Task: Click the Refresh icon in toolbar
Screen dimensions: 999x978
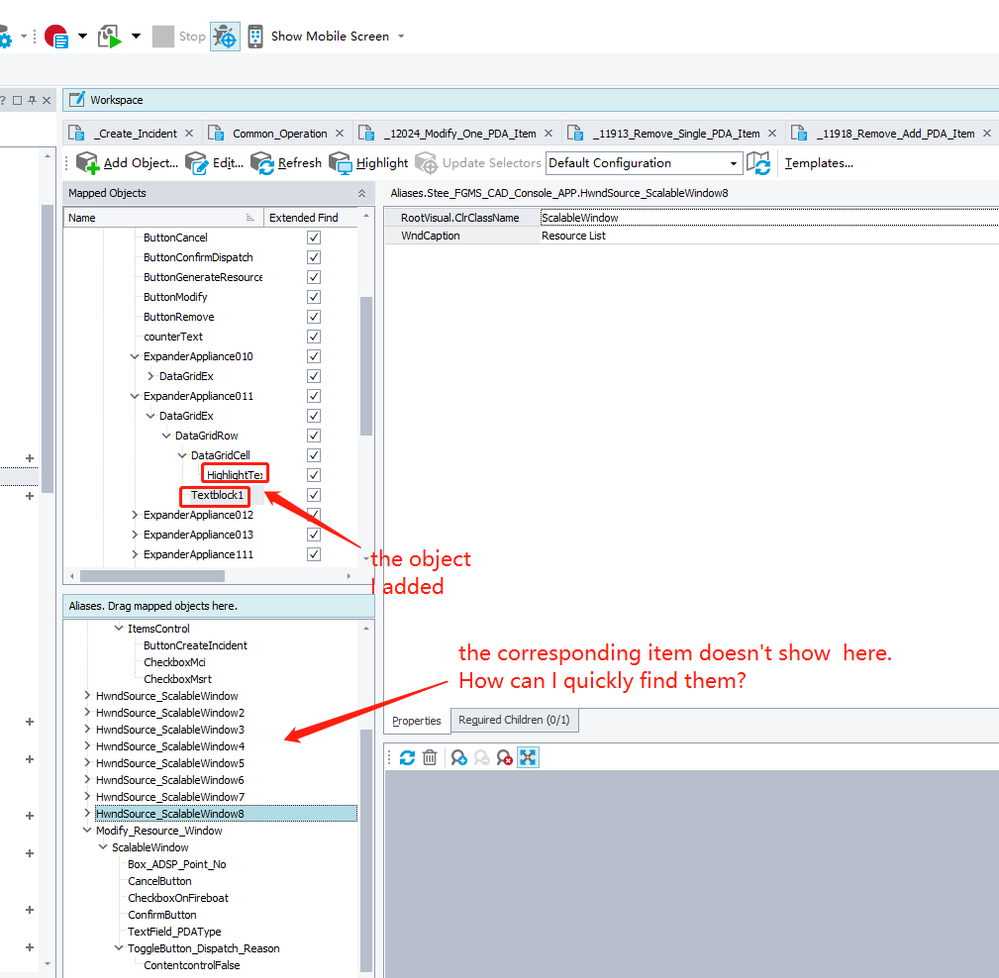Action: coord(262,163)
